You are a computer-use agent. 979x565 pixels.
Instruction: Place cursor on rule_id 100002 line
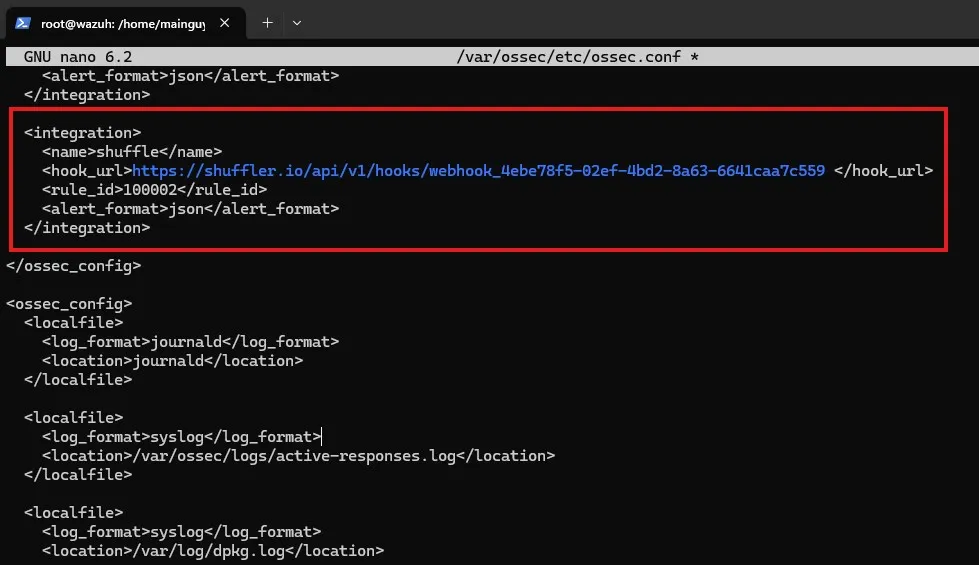pos(154,190)
